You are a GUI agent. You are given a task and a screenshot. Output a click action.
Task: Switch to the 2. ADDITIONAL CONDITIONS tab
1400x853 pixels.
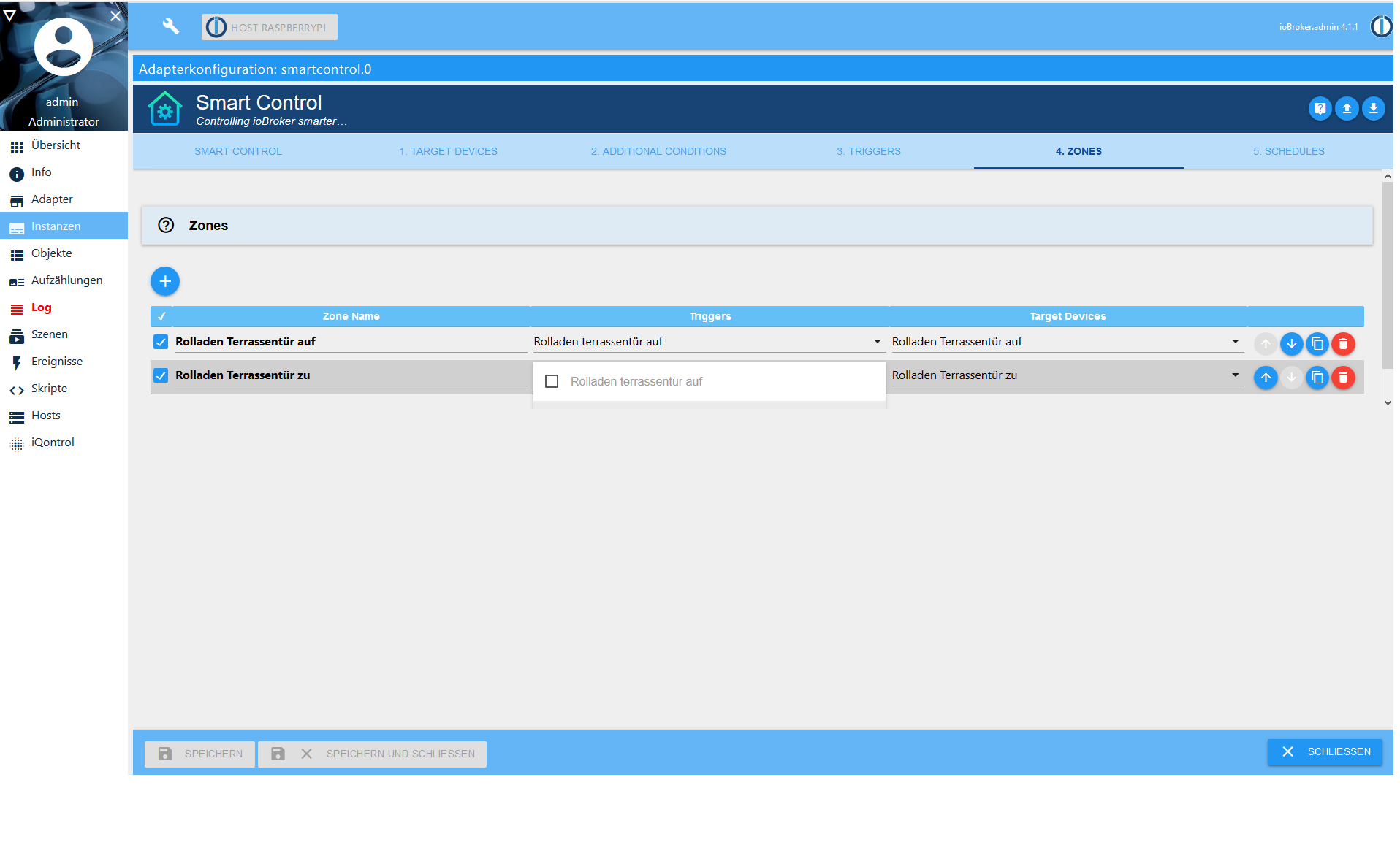tap(658, 151)
